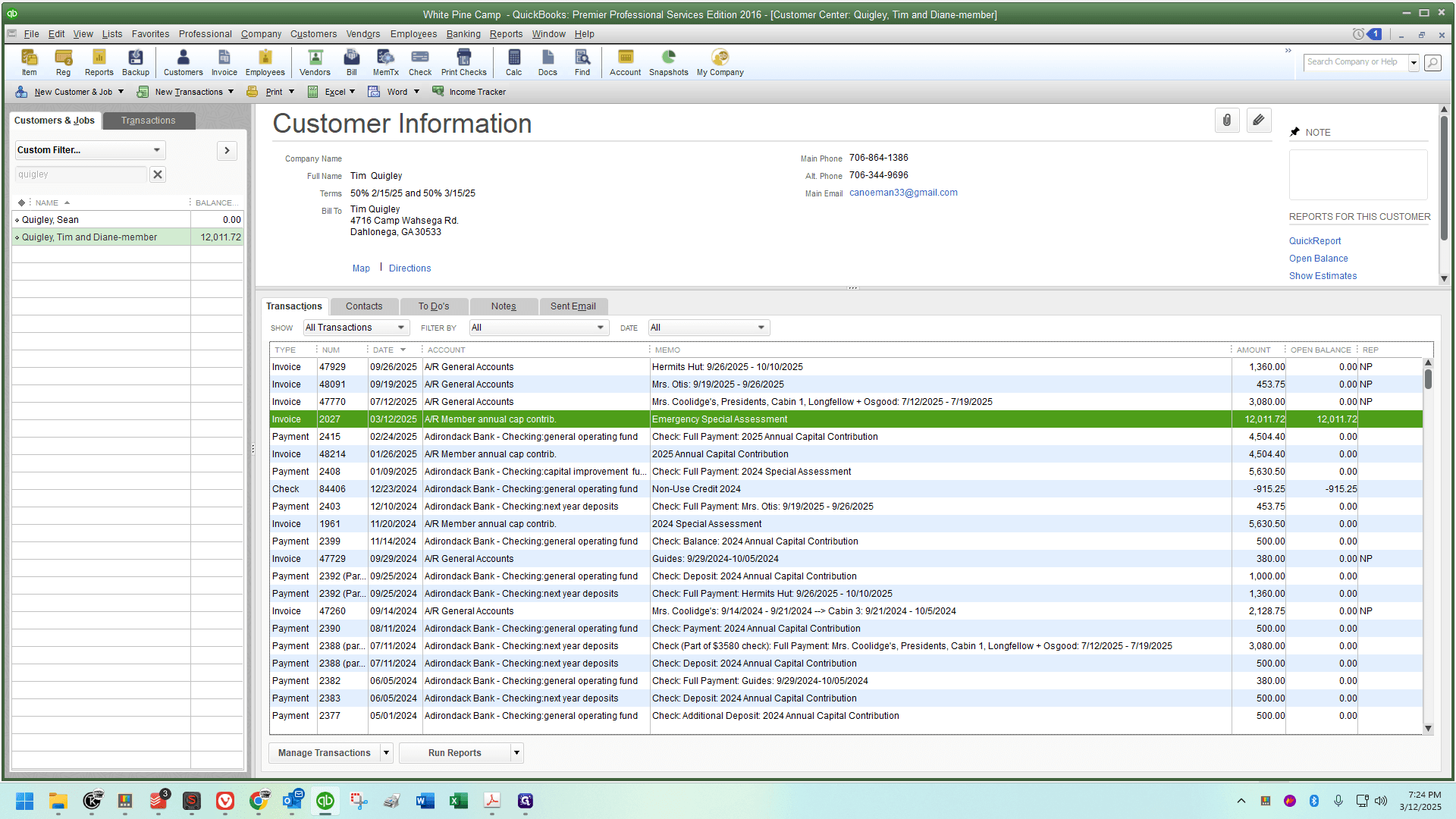The width and height of the screenshot is (1456, 819).
Task: Open the Show All Transactions dropdown
Action: pos(356,328)
